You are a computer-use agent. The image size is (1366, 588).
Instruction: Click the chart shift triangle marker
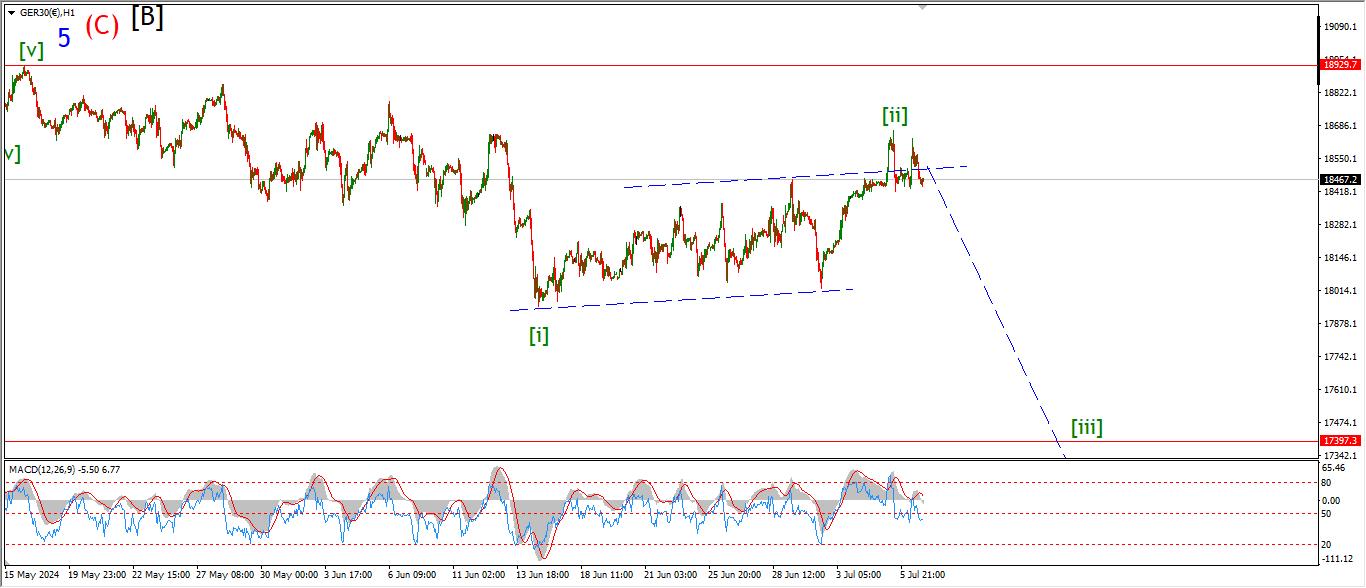923,6
